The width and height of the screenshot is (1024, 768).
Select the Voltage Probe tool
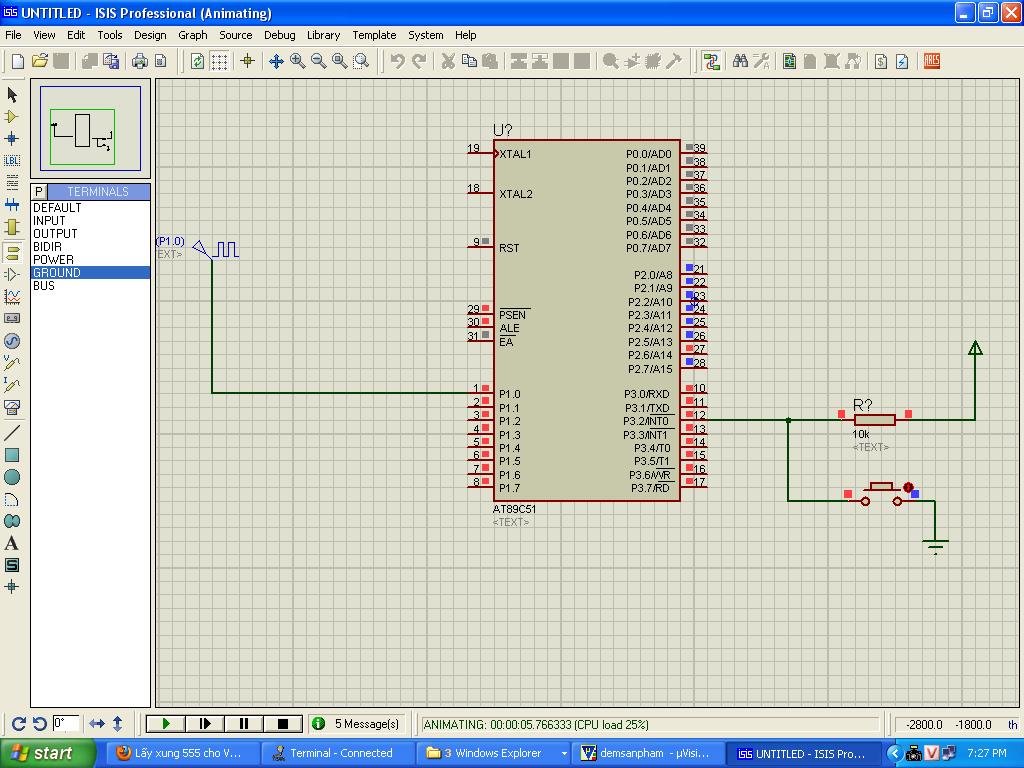click(x=12, y=363)
